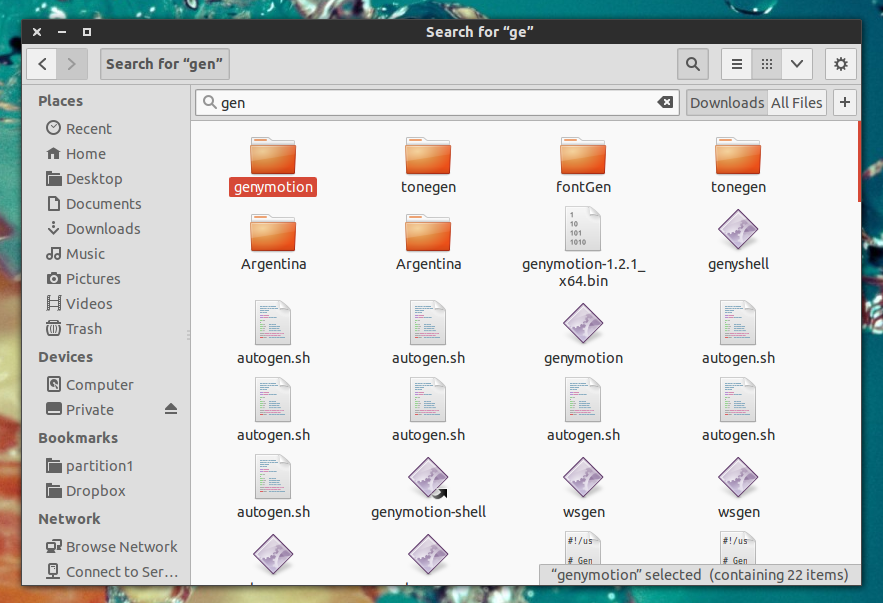
Task: Select the highlighted genymotion folder
Action: click(x=273, y=166)
